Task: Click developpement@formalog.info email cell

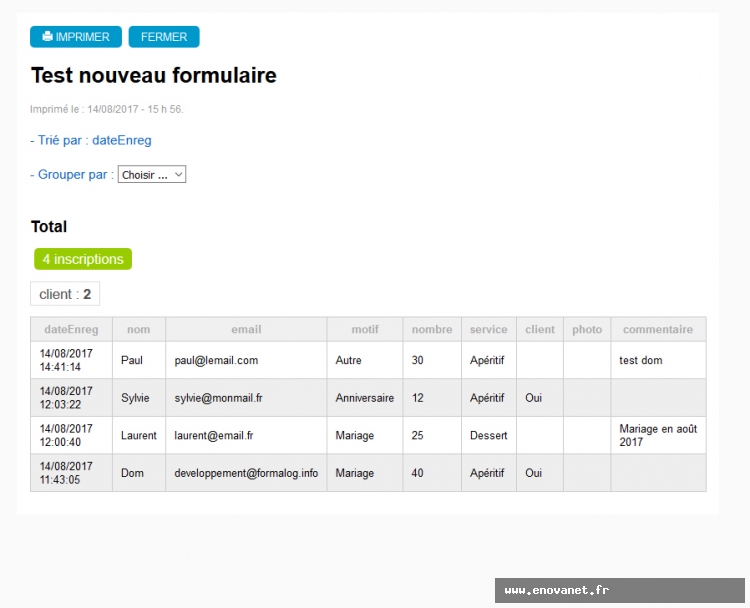Action: coord(246,473)
